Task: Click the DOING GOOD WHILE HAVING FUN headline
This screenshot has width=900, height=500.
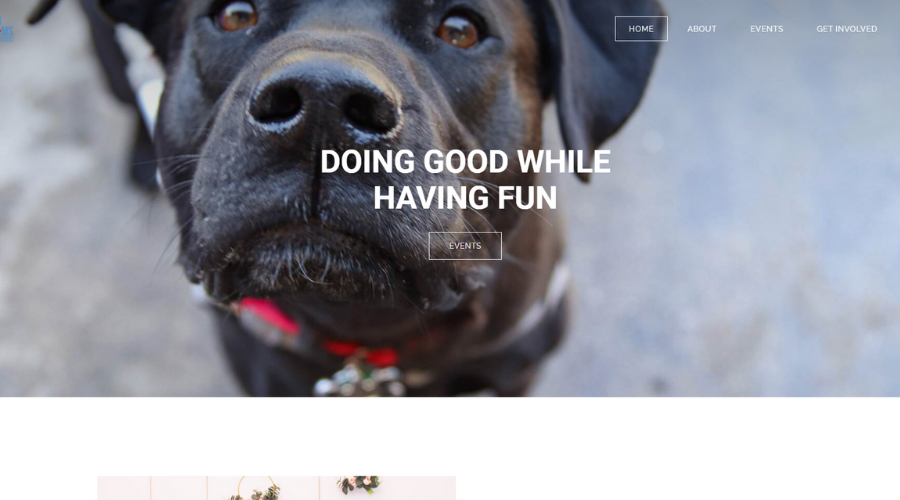Action: [x=465, y=180]
